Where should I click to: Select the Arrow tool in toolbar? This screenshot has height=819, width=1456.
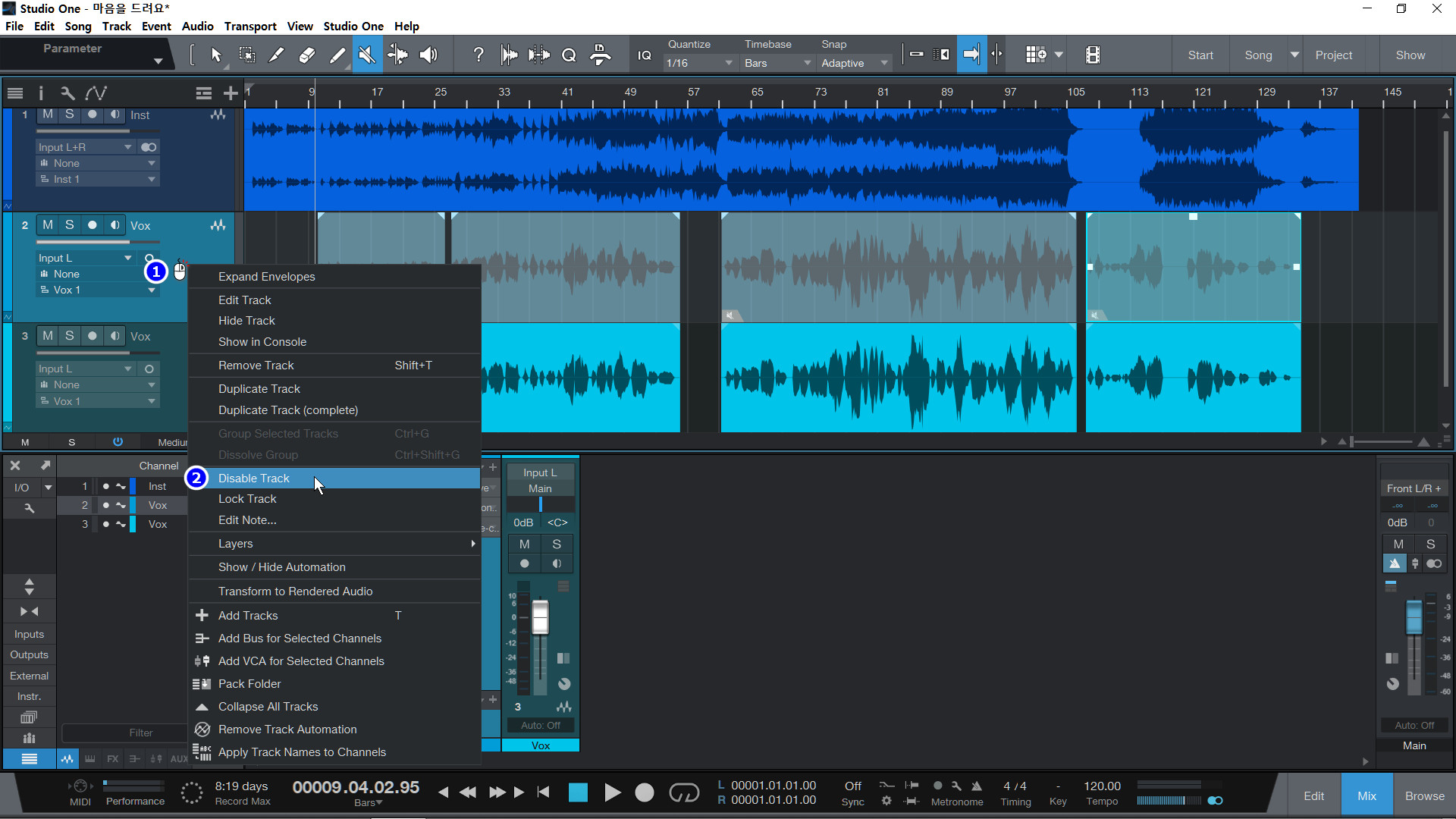click(x=216, y=55)
